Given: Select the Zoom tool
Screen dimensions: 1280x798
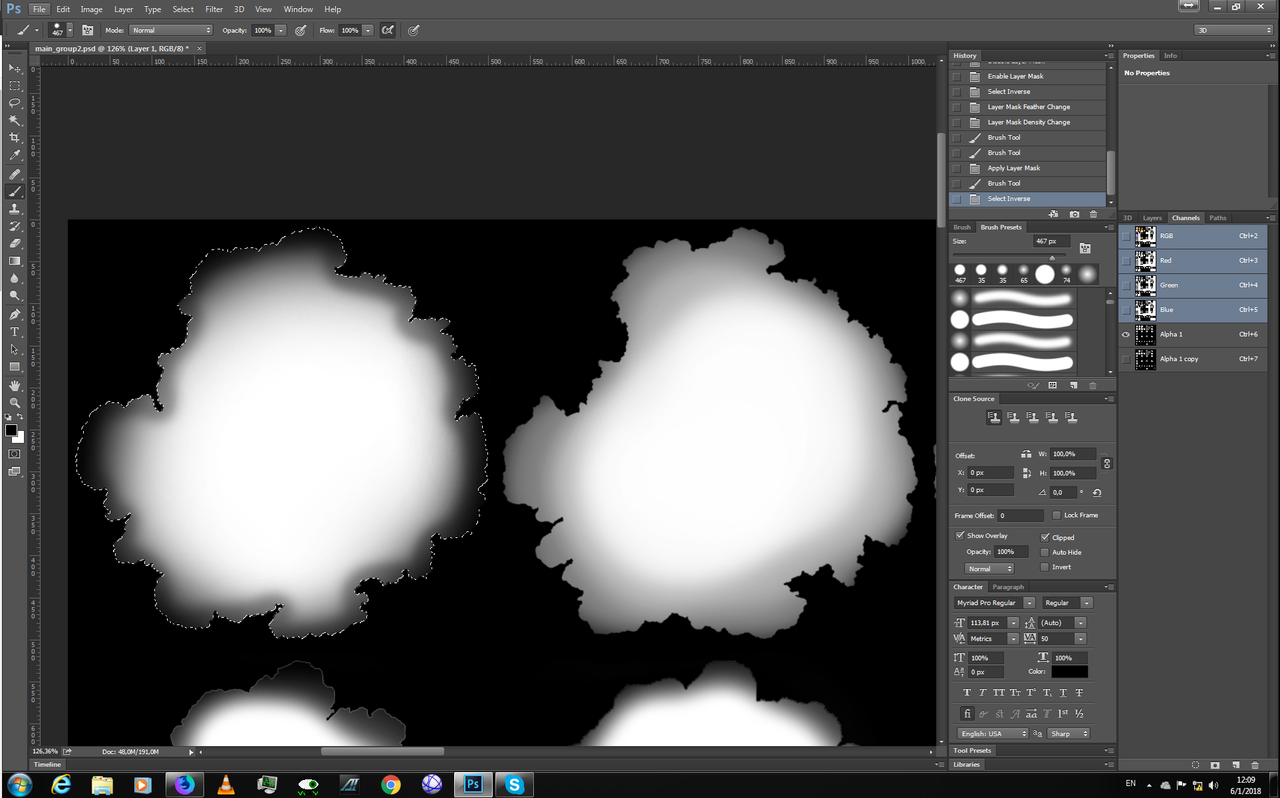Looking at the screenshot, I should 15,402.
